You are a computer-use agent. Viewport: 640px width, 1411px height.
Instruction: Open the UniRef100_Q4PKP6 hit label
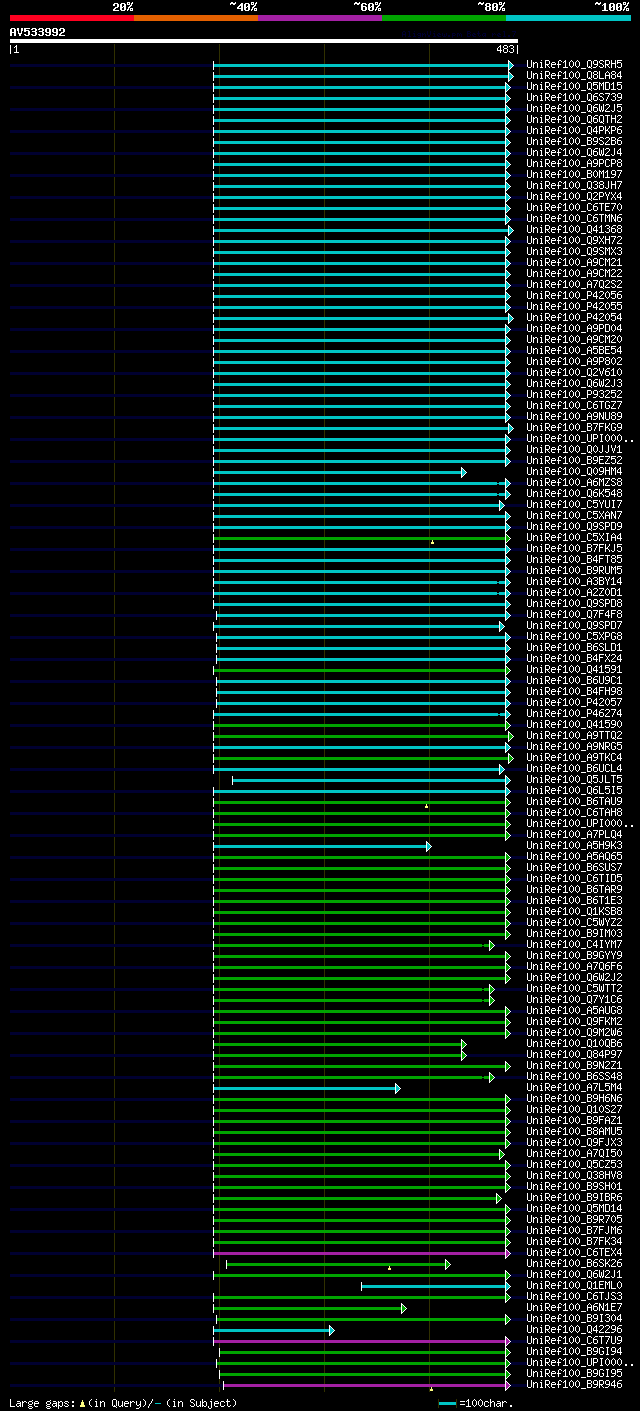pos(574,130)
